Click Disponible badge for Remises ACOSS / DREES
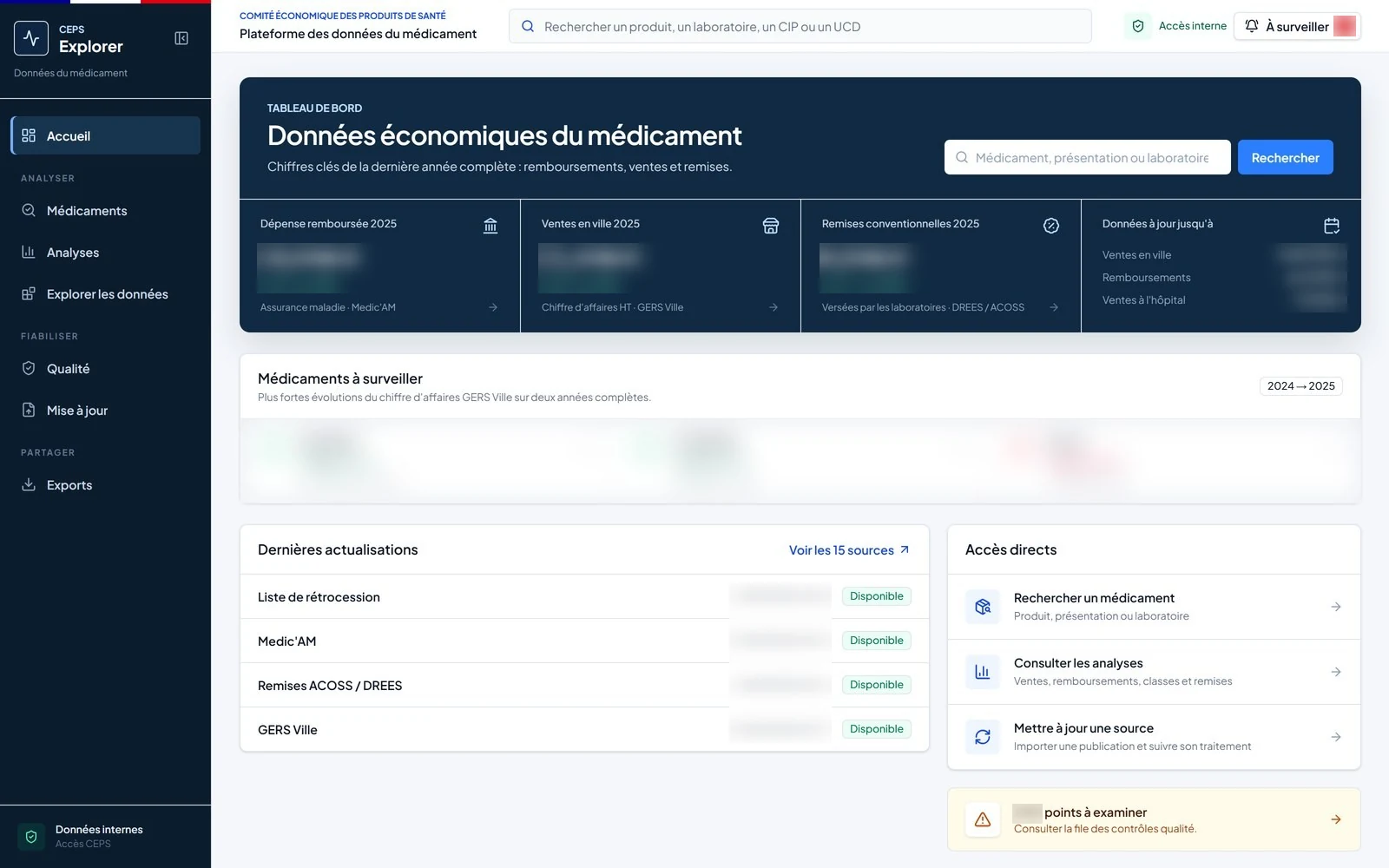The image size is (1389, 868). [x=876, y=685]
